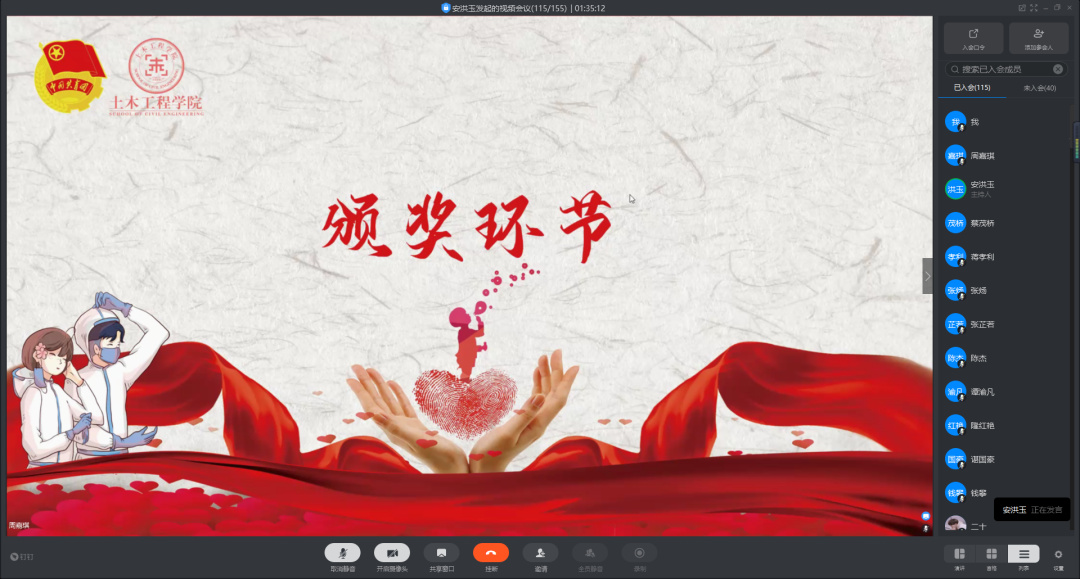Click the 周嘉琪 presenter name label on slide
The image size is (1080, 579).
[19, 525]
